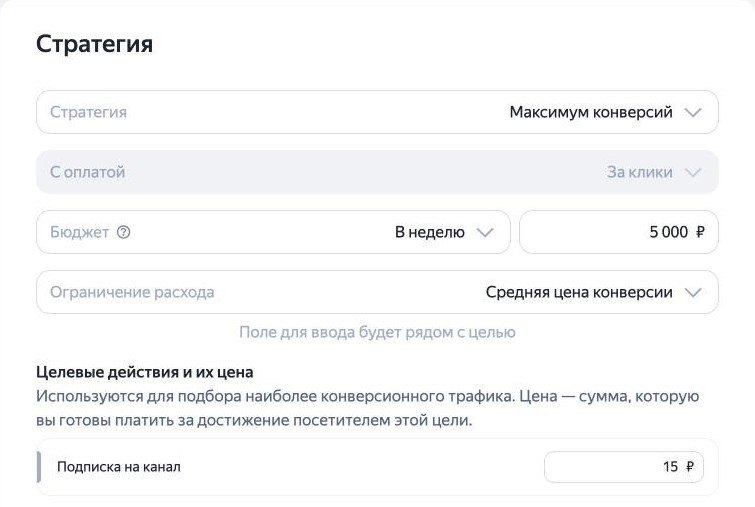Click the Стратегия section heading
This screenshot has width=755, height=507.
click(94, 44)
